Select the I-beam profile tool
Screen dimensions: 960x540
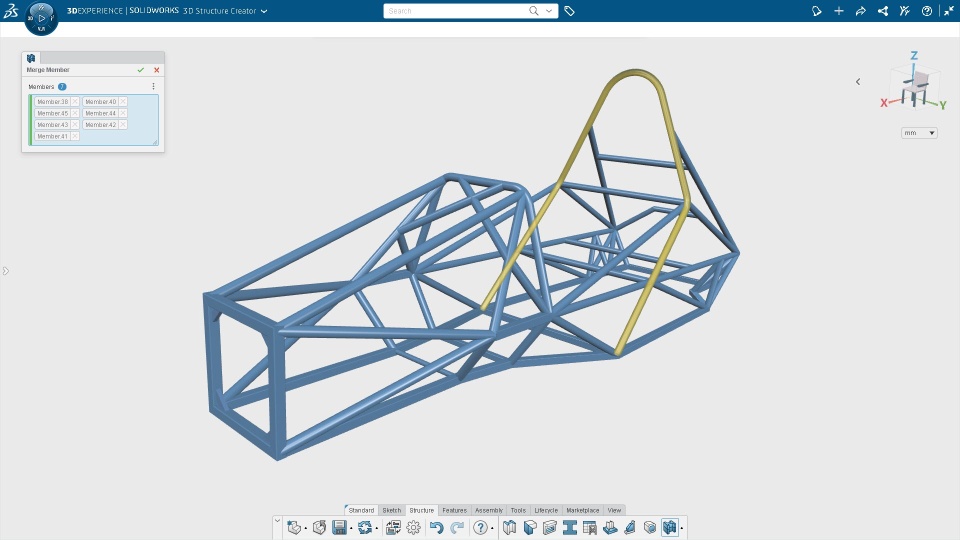pos(570,527)
